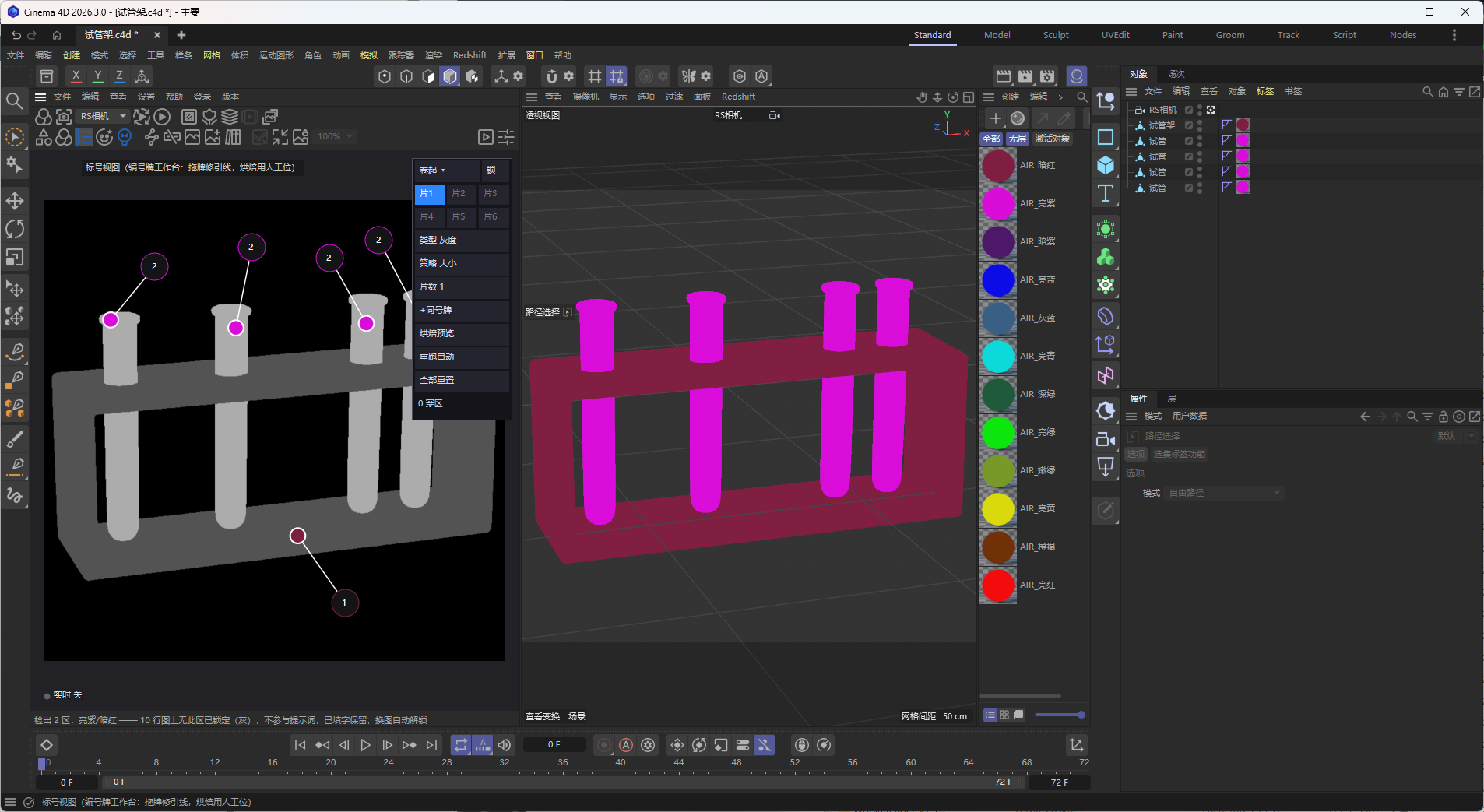Toggle timeline loop playback mode
1484x812 pixels.
pos(461,745)
